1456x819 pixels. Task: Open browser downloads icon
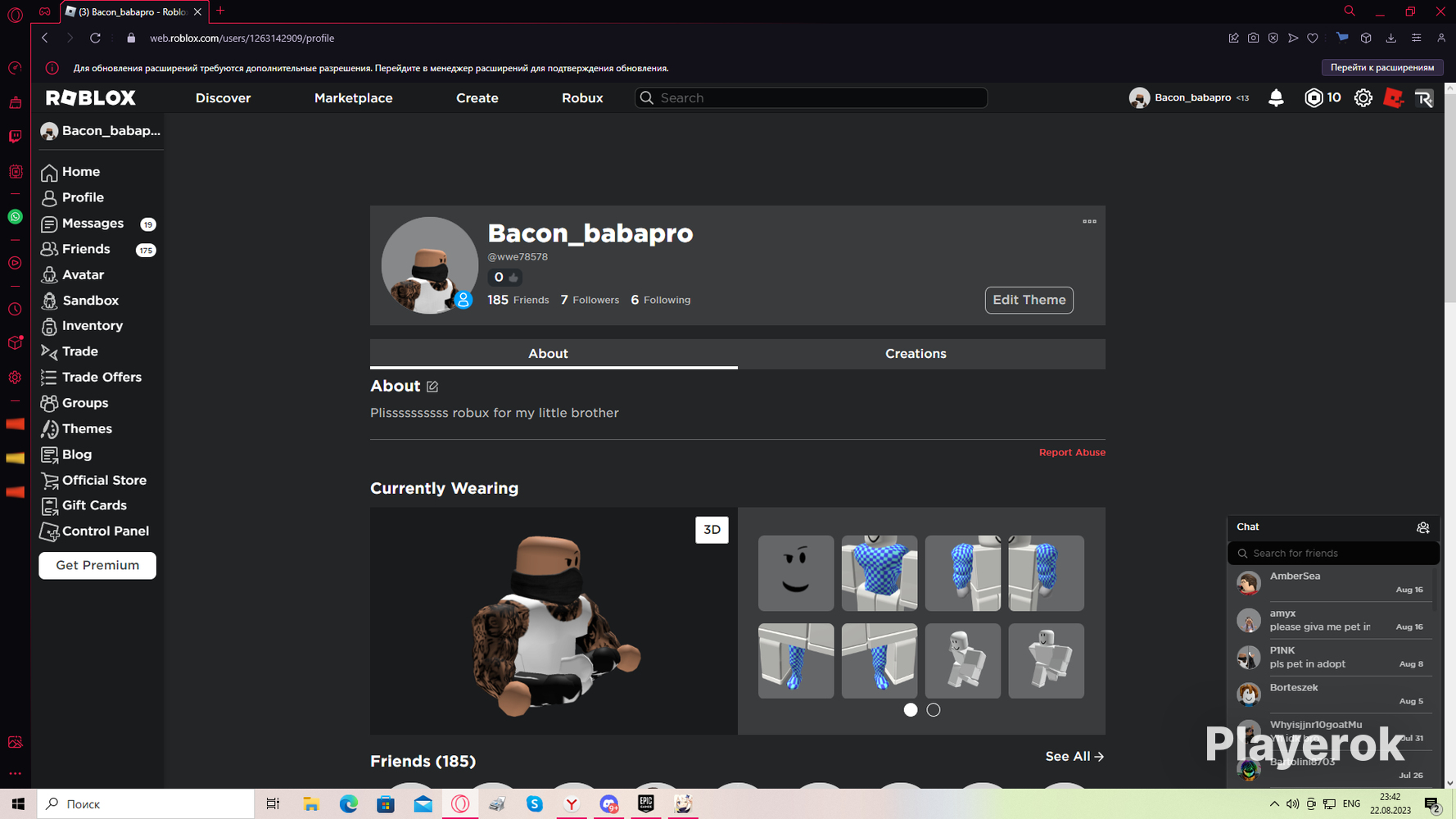[x=1390, y=38]
